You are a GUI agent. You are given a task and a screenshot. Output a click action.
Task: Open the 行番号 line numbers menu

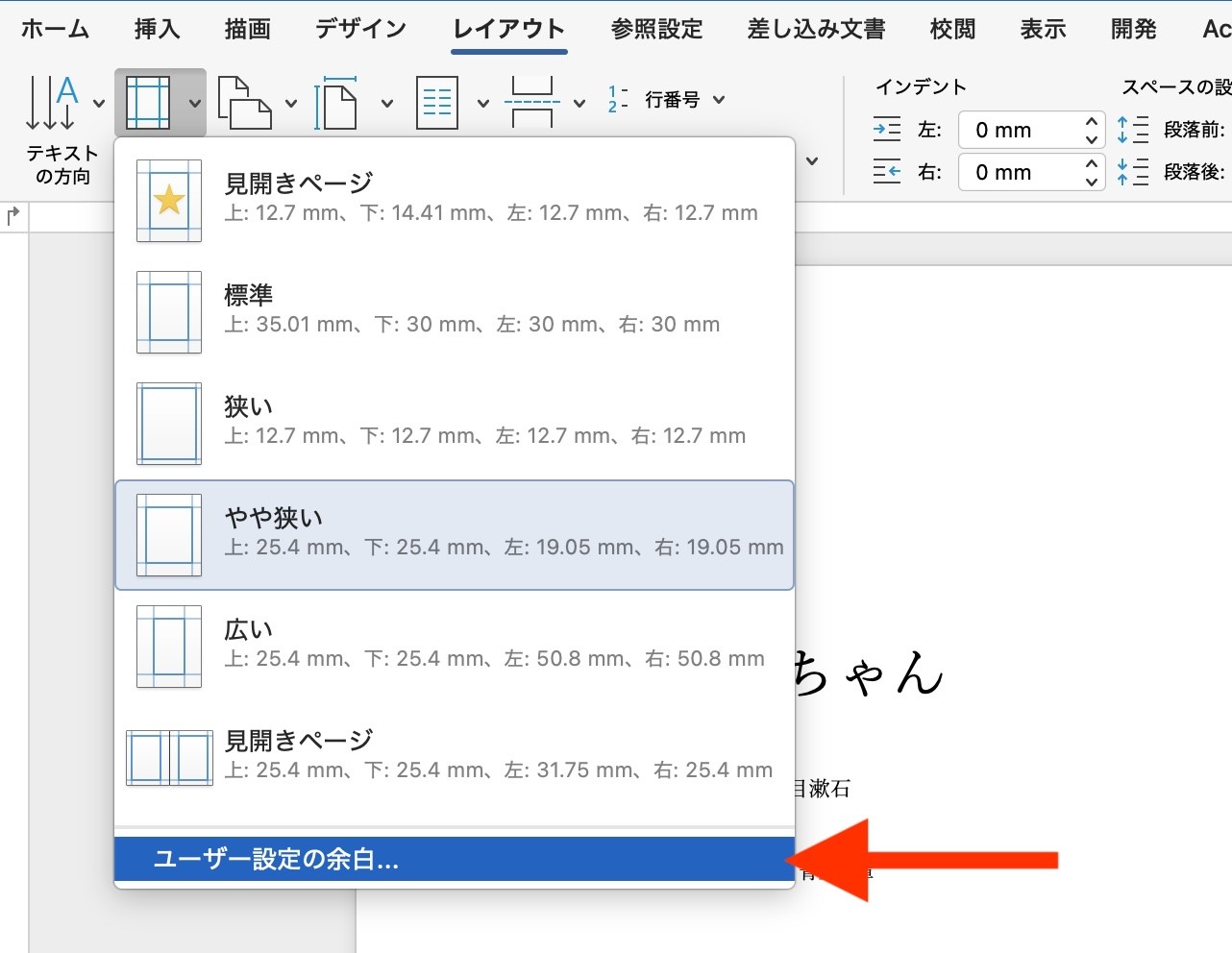[666, 100]
